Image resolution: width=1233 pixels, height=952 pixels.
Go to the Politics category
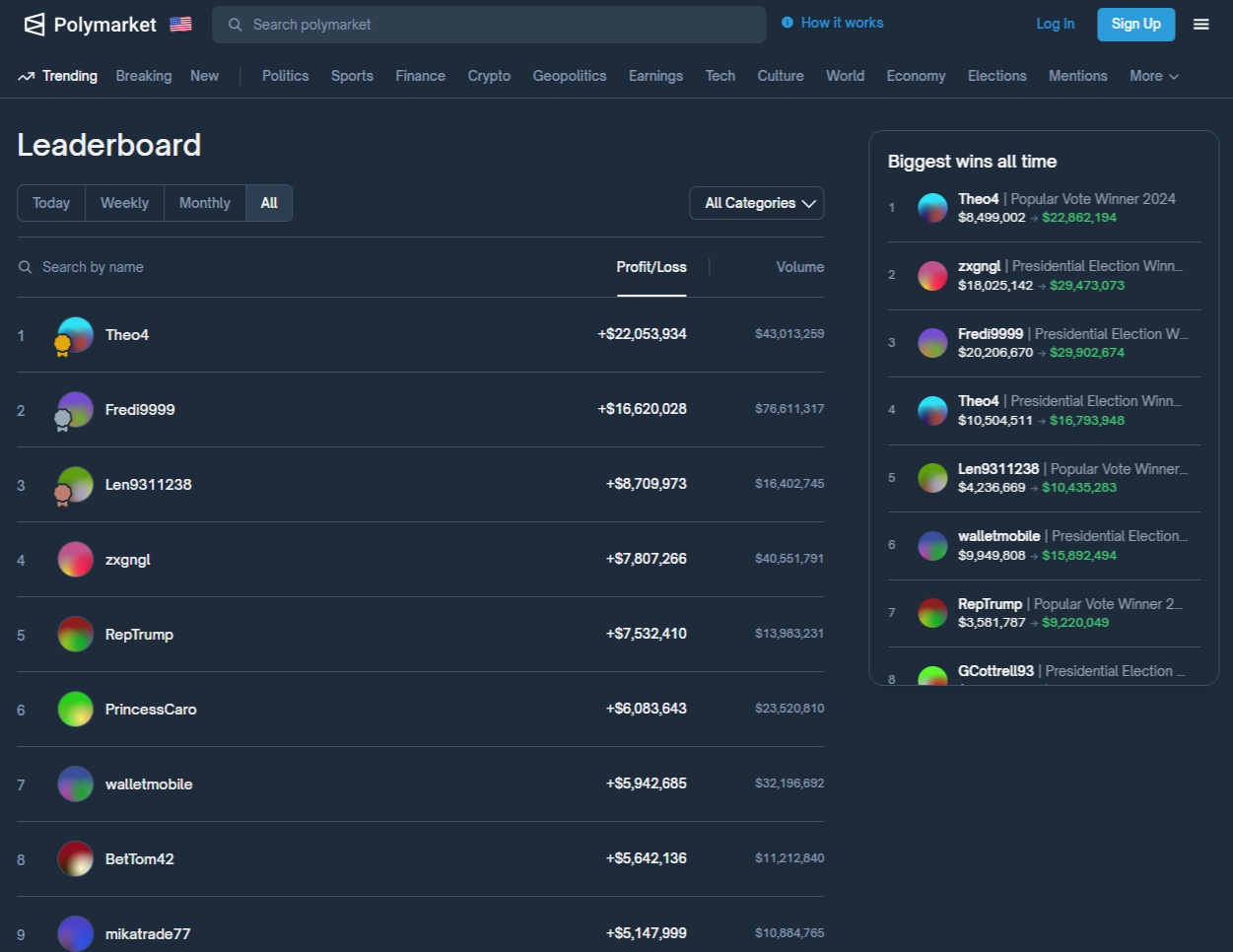pos(285,76)
